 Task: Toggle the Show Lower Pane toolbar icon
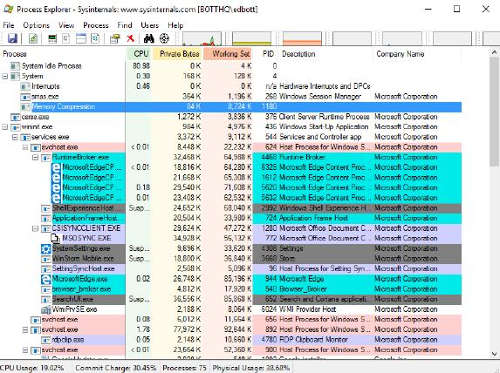point(81,39)
